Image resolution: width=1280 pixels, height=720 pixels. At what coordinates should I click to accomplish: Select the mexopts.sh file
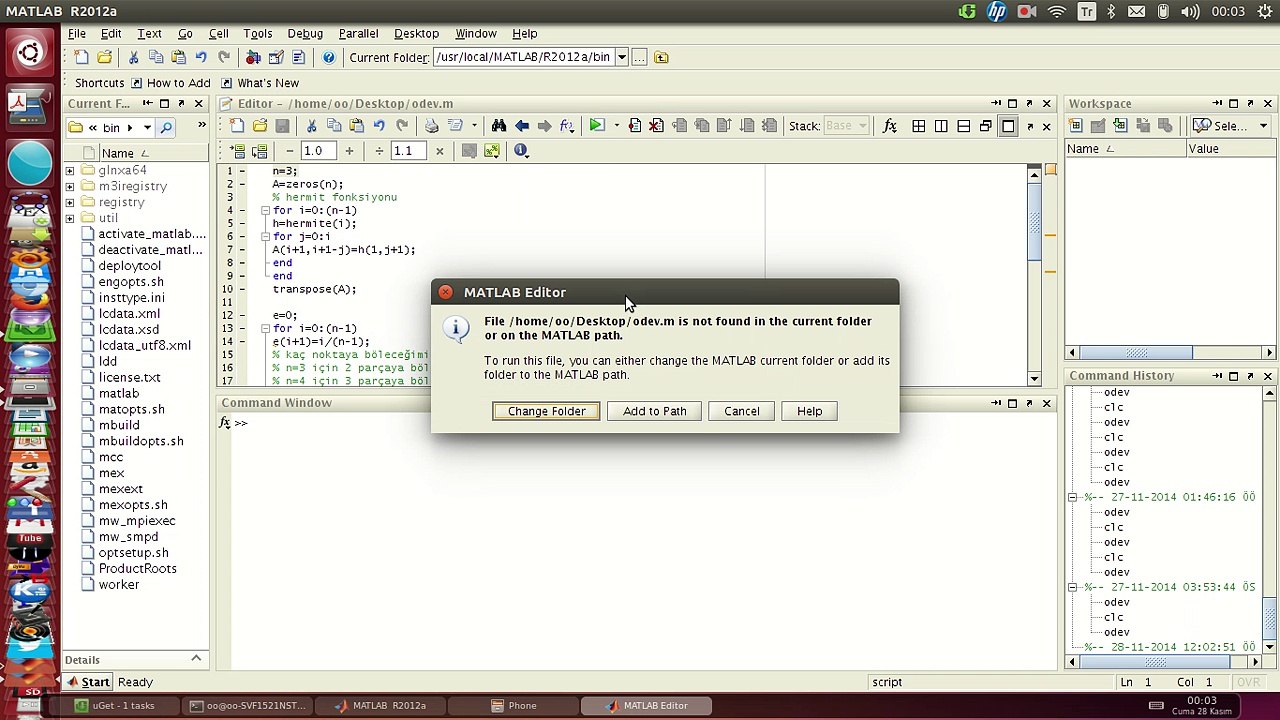(133, 505)
